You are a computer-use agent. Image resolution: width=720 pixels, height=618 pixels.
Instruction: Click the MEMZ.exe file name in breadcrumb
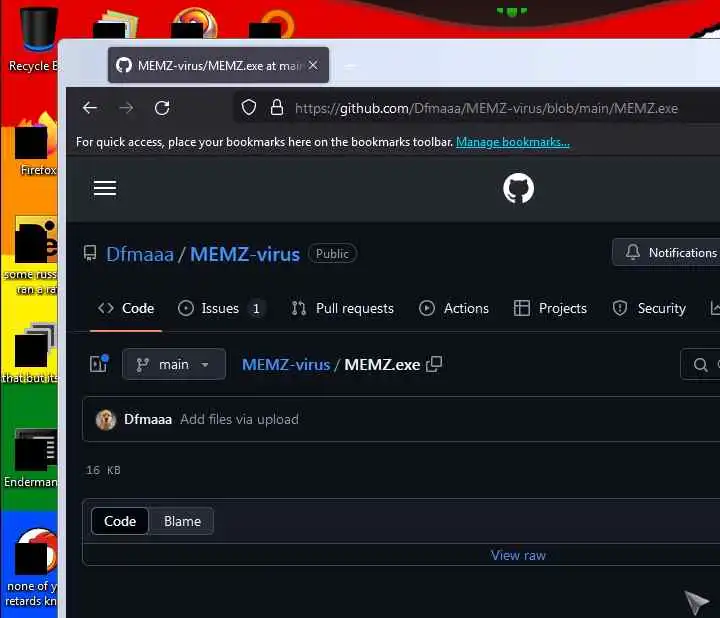click(382, 365)
